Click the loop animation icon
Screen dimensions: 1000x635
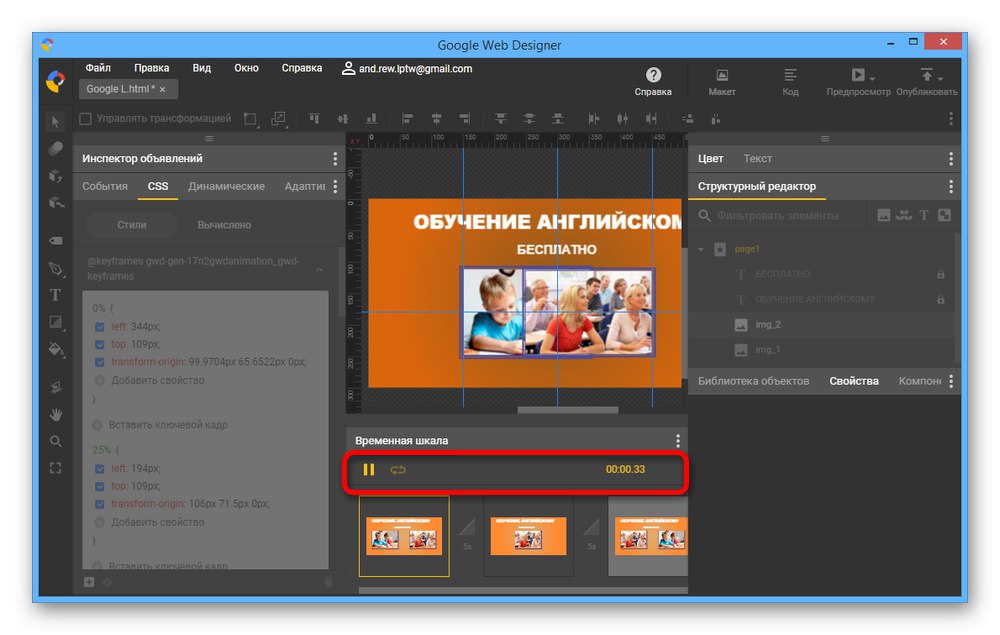(x=398, y=470)
